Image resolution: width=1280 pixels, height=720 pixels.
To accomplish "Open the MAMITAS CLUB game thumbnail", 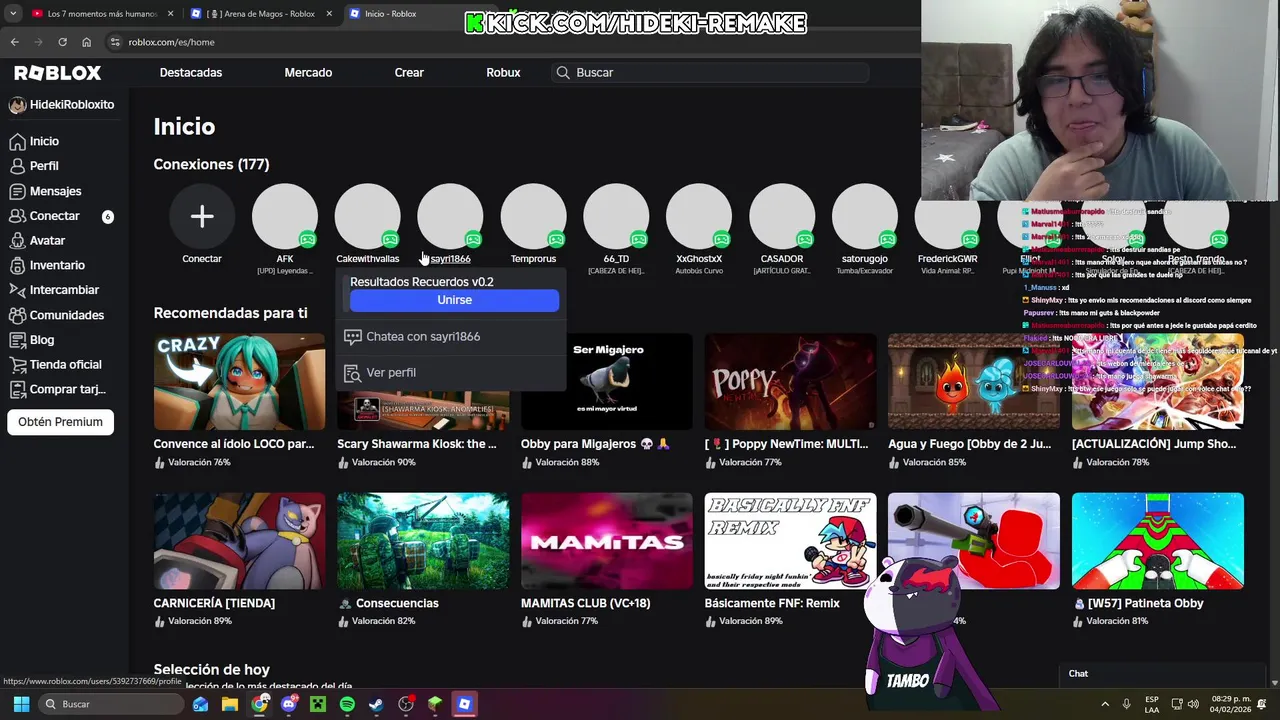I will point(606,541).
